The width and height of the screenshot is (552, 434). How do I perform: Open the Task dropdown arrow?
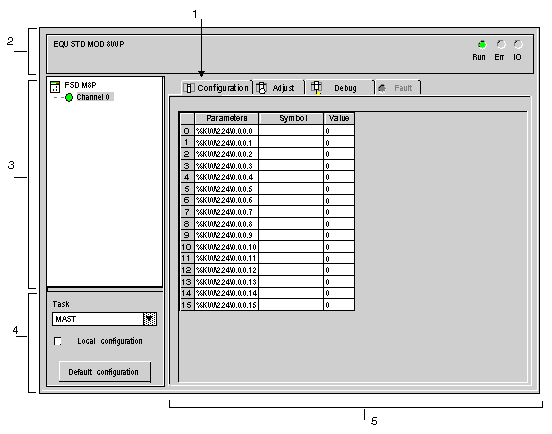pos(150,319)
